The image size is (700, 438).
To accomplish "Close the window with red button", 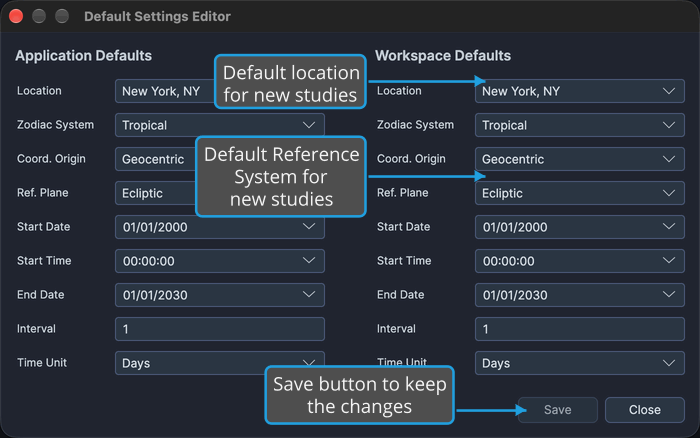I will (x=16, y=16).
